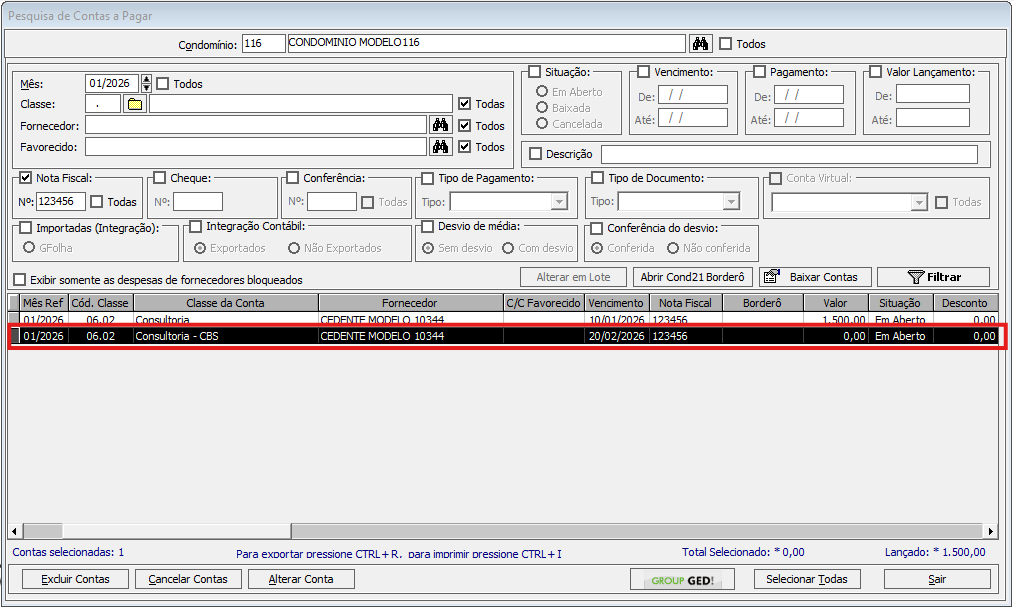Open the Favorecido search binoculars
Viewport: 1014px width, 607px height.
(440, 147)
